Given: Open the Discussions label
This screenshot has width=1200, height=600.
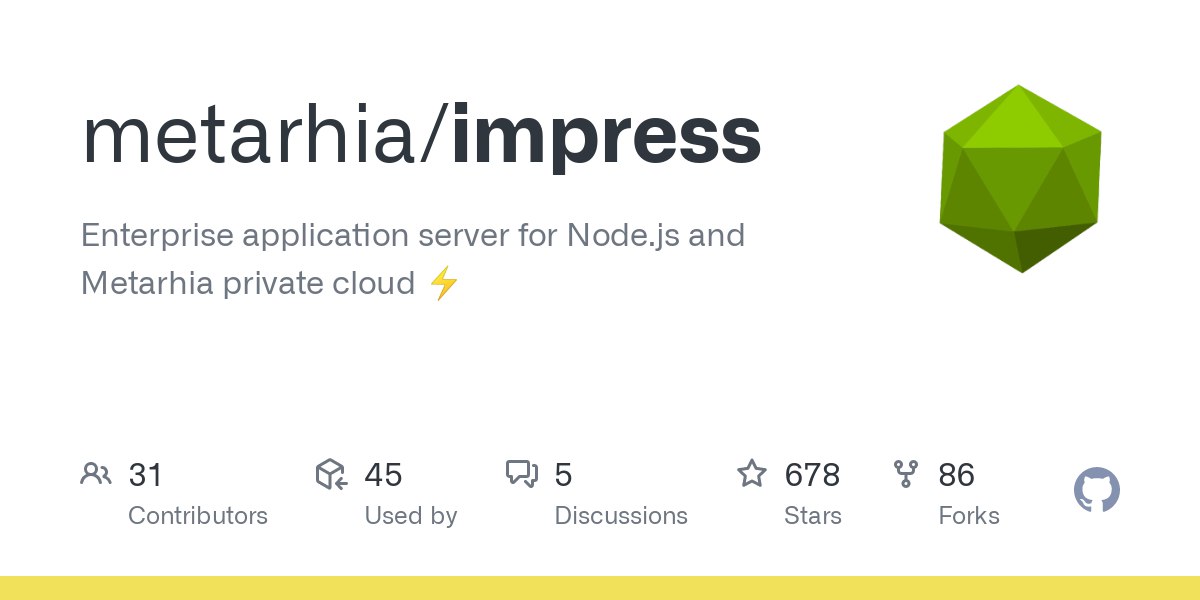Looking at the screenshot, I should pyautogui.click(x=621, y=516).
